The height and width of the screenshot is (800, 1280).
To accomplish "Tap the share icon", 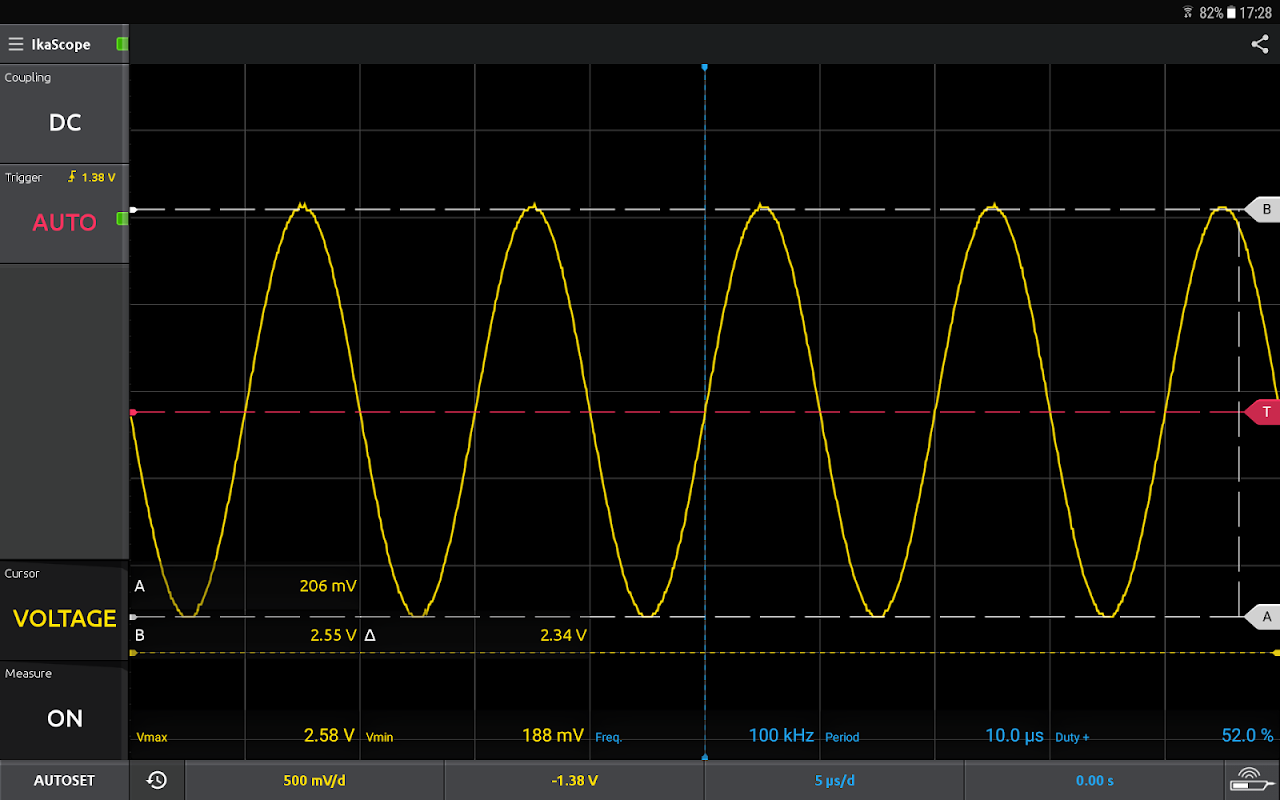I will click(x=1260, y=44).
